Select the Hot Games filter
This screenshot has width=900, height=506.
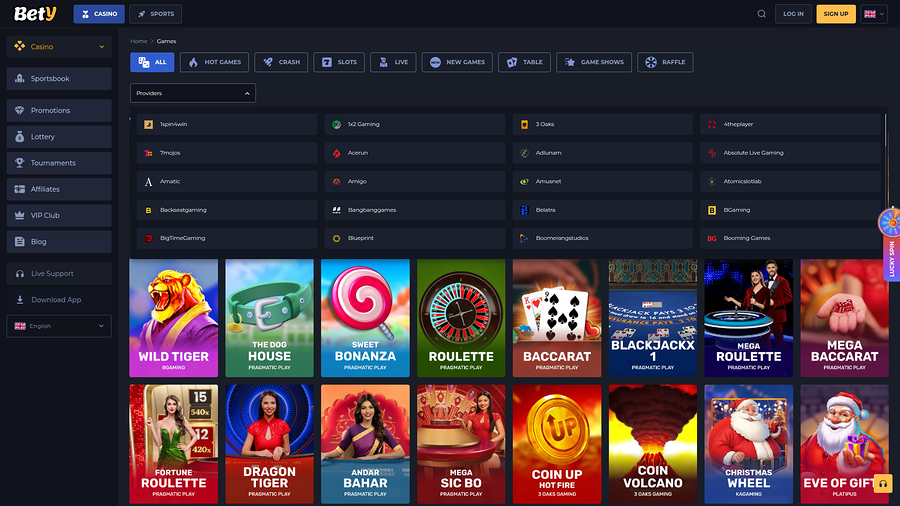click(215, 62)
